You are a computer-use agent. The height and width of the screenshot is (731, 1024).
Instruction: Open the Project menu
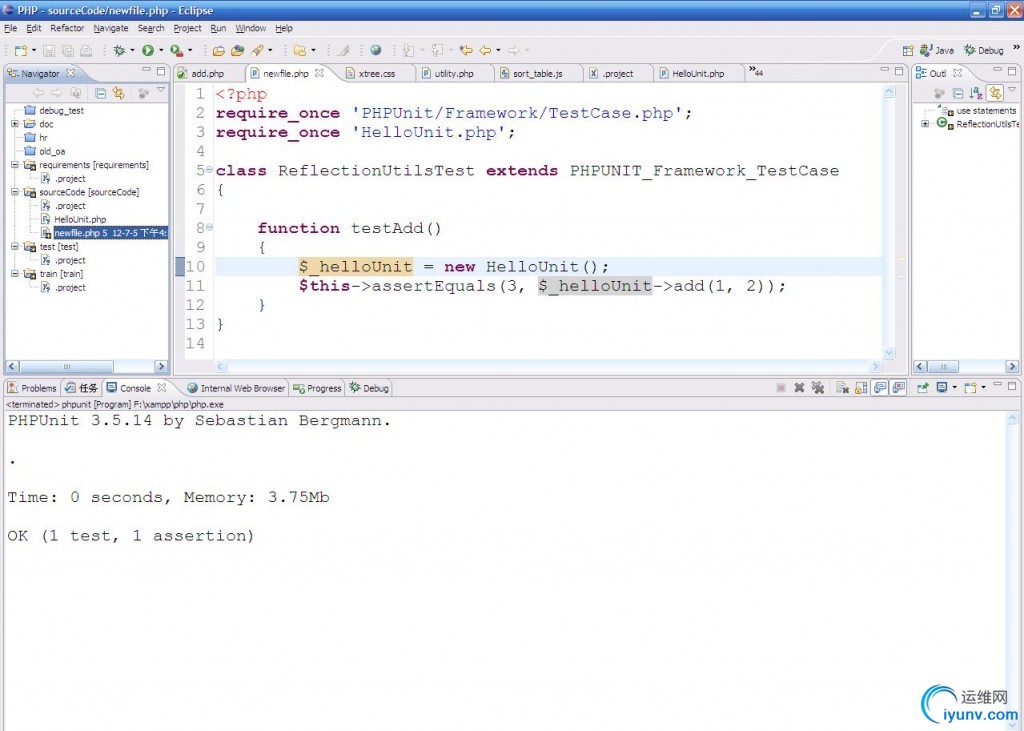pos(187,29)
